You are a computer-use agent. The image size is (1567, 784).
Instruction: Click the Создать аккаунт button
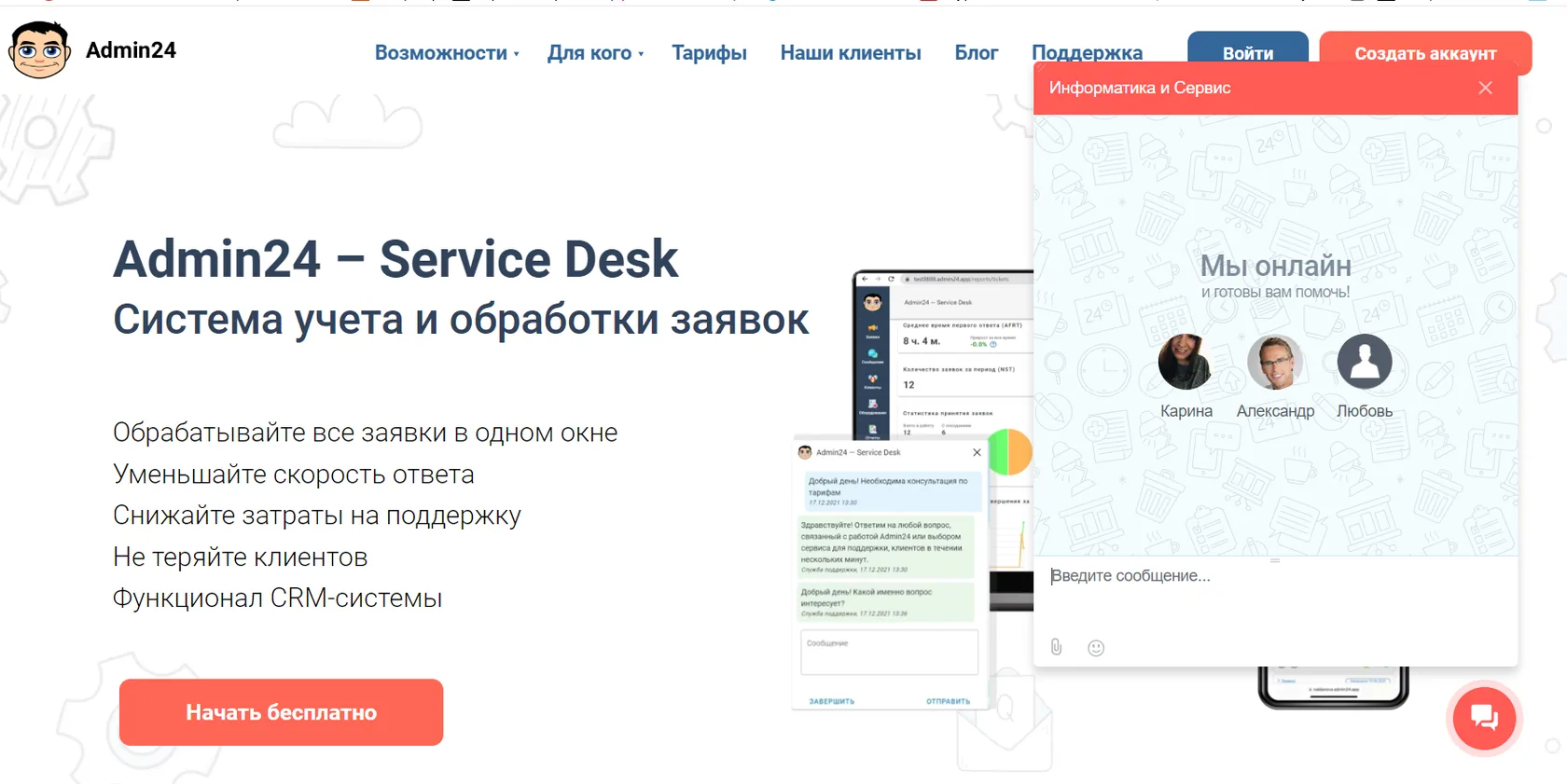point(1425,53)
